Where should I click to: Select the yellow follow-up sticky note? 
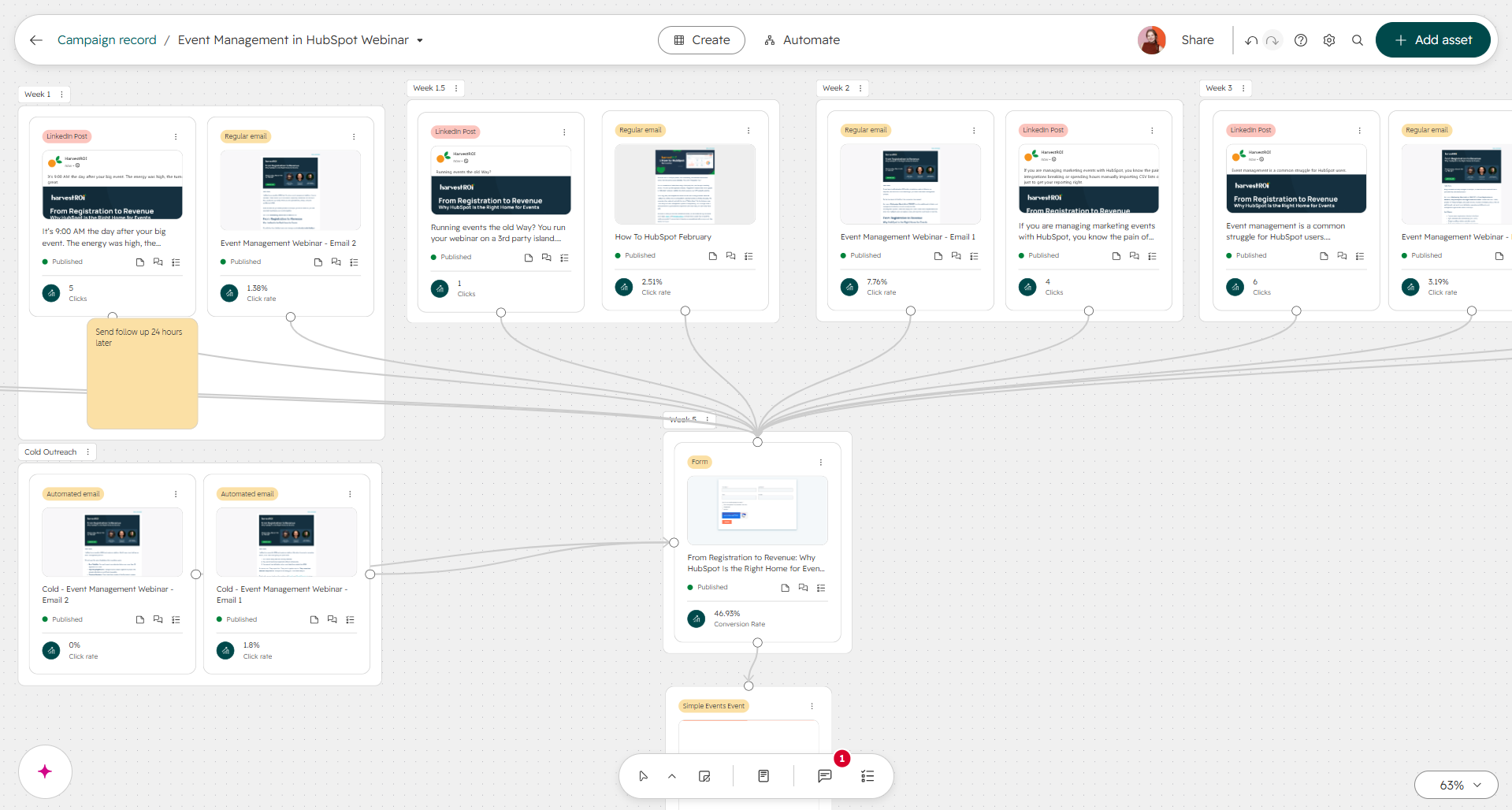[143, 373]
